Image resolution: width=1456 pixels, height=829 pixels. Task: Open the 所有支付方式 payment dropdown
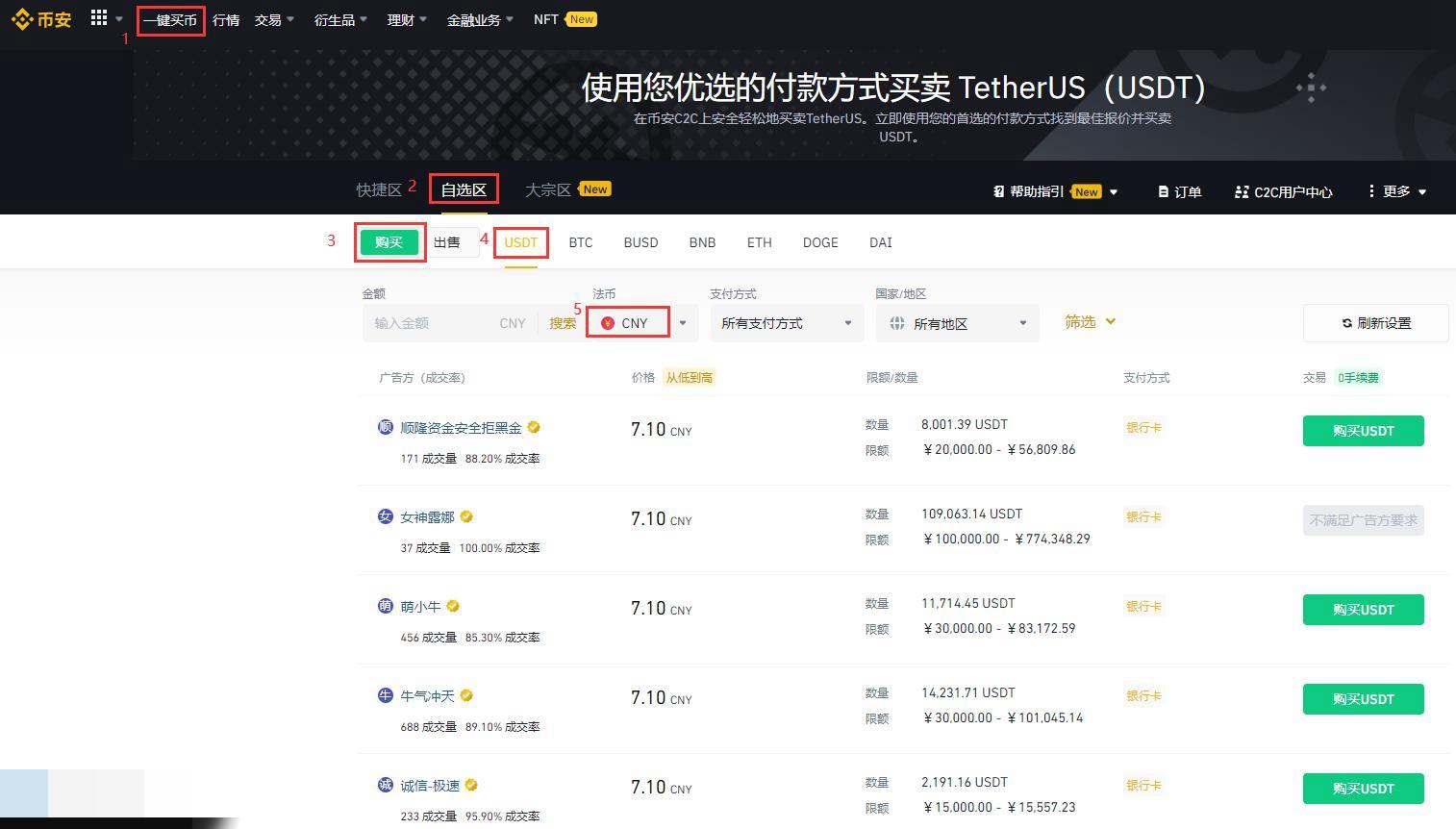[787, 323]
